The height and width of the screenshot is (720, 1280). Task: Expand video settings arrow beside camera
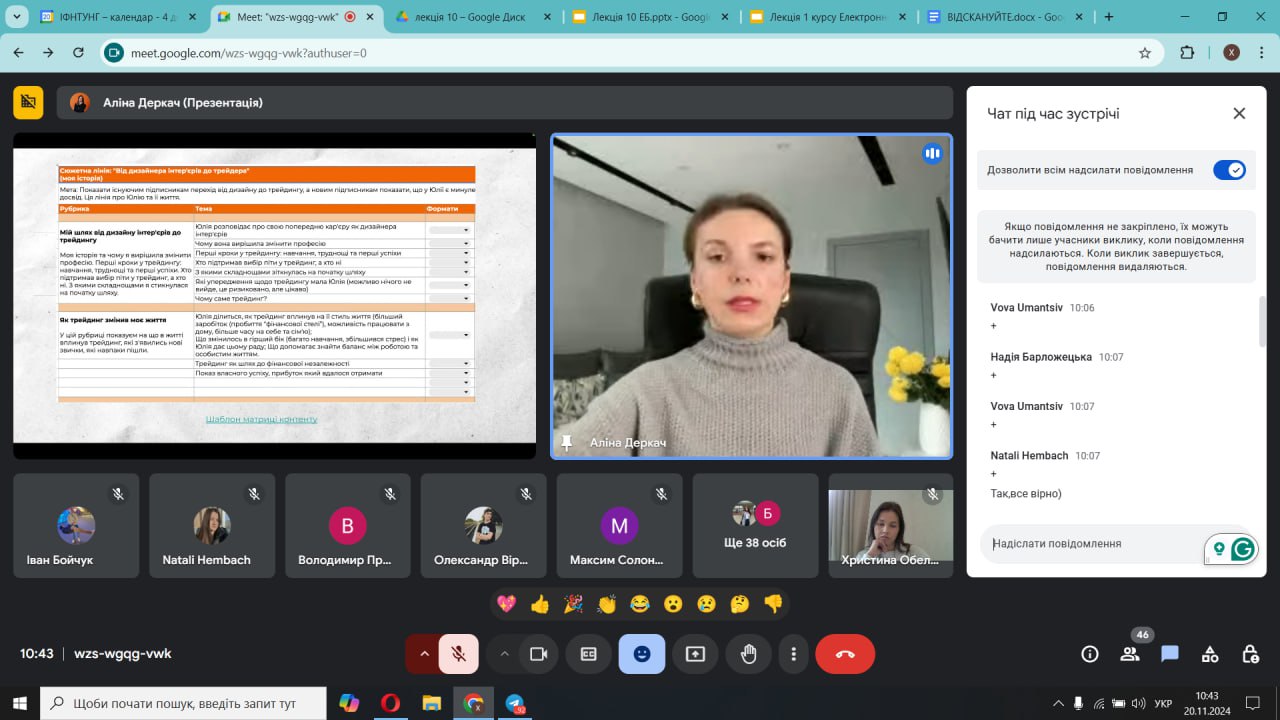(x=504, y=654)
